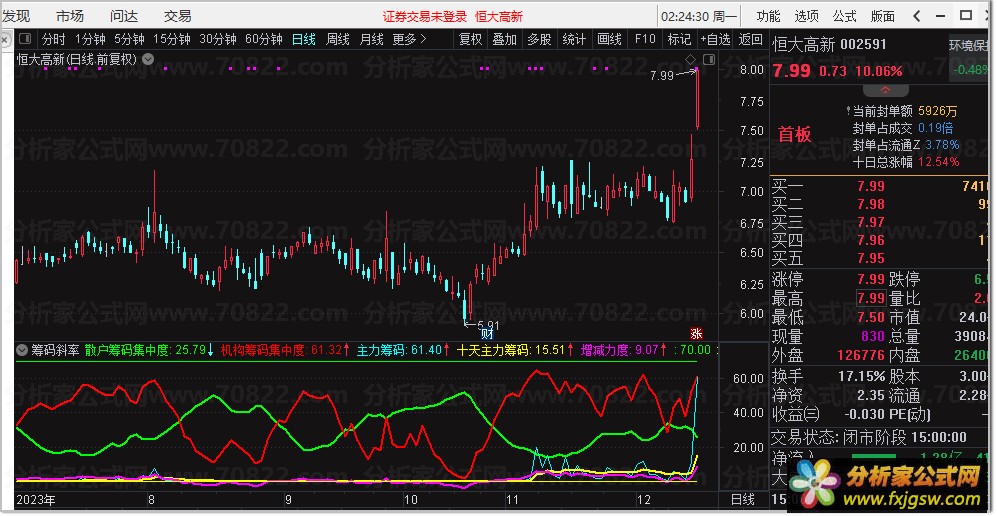The height and width of the screenshot is (516, 997).
Task: Click the 标记 toolbar button
Action: 679,39
